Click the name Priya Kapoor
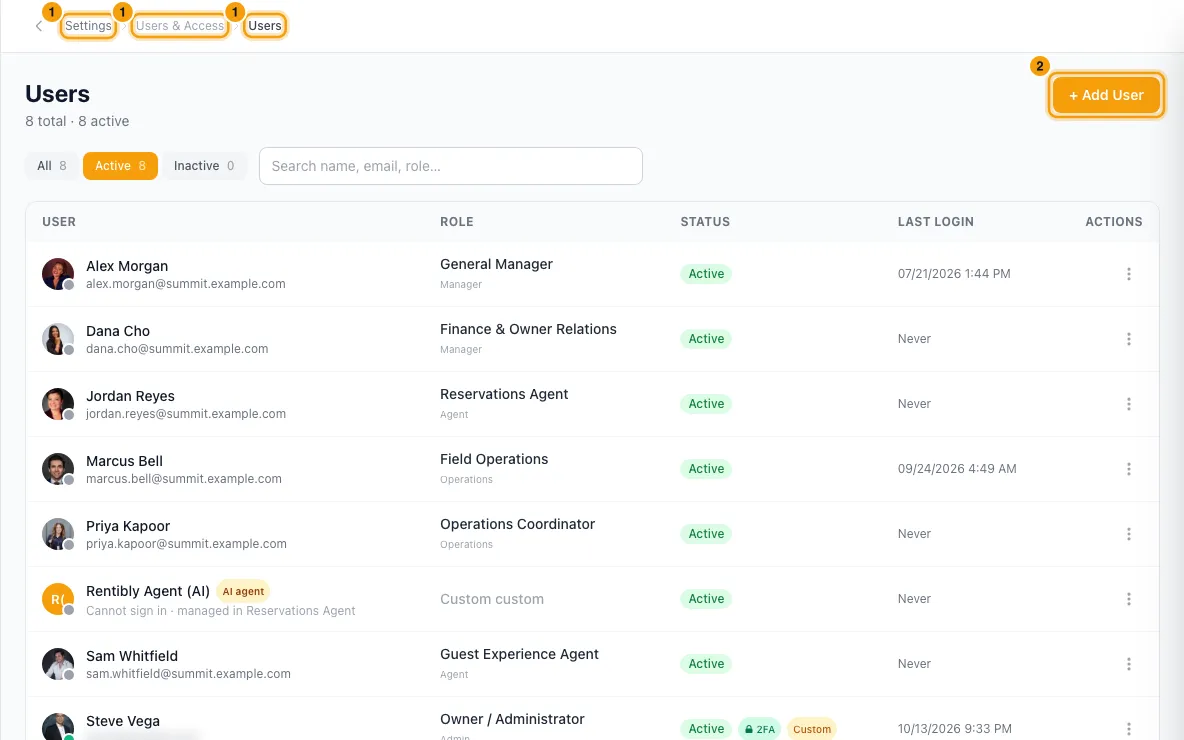 click(128, 526)
